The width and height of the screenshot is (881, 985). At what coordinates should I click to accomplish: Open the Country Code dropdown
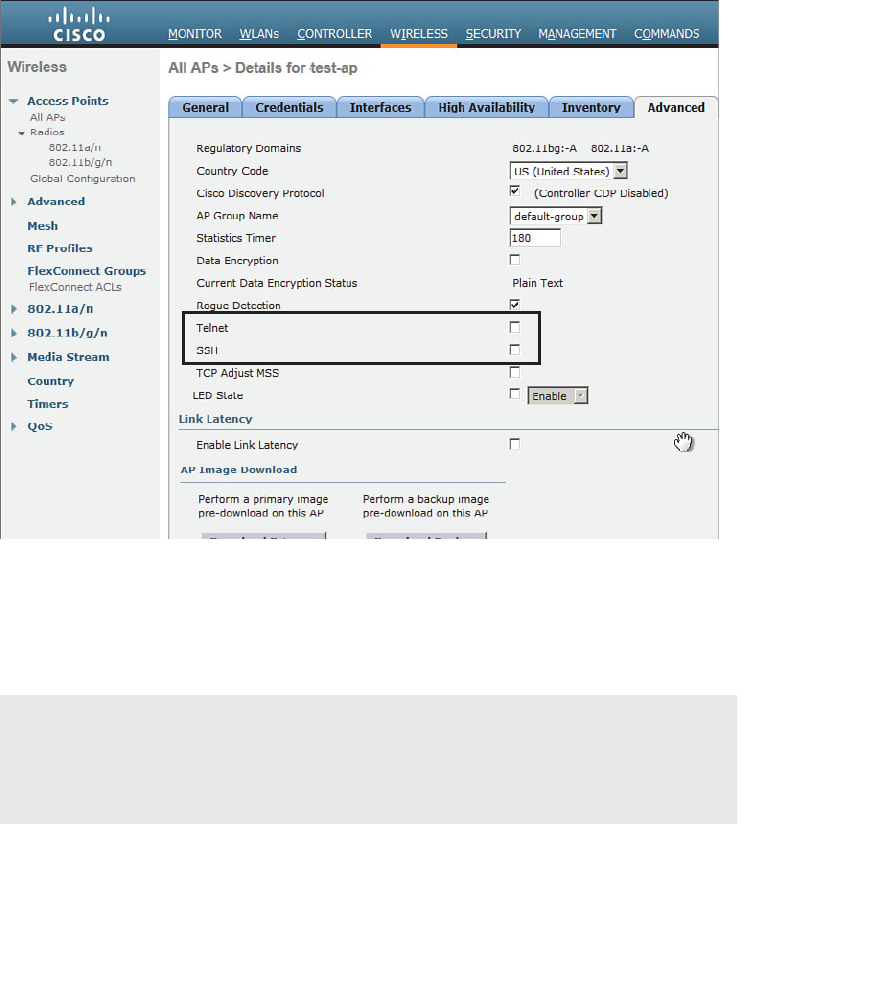pyautogui.click(x=568, y=171)
